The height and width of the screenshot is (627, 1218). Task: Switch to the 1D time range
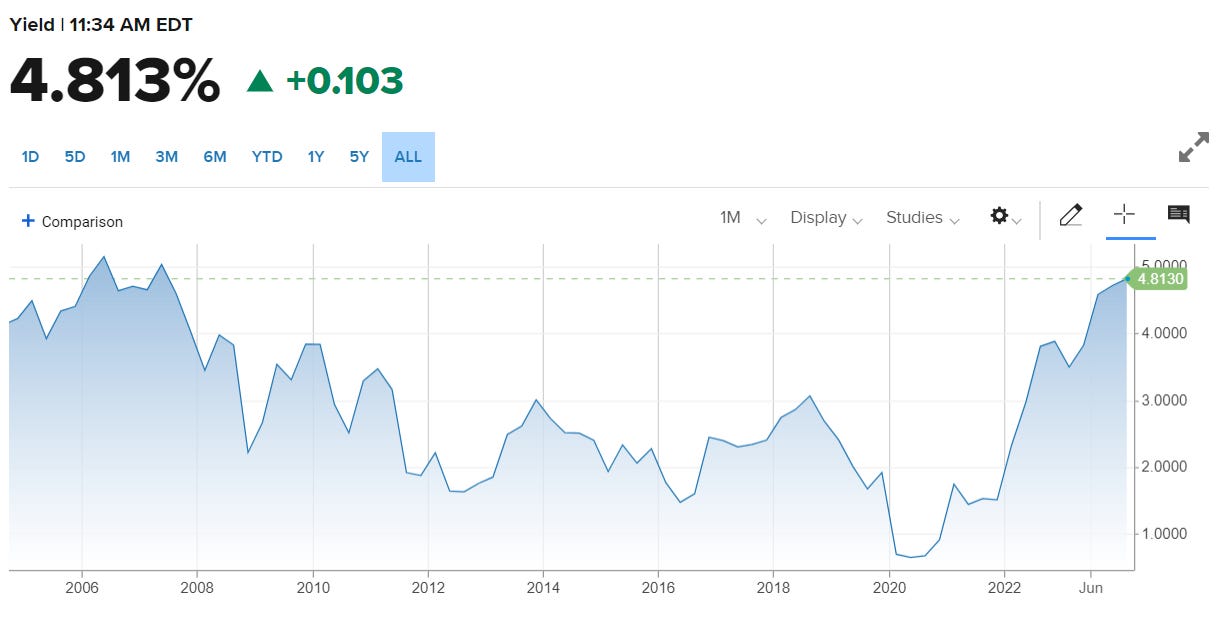click(x=30, y=157)
